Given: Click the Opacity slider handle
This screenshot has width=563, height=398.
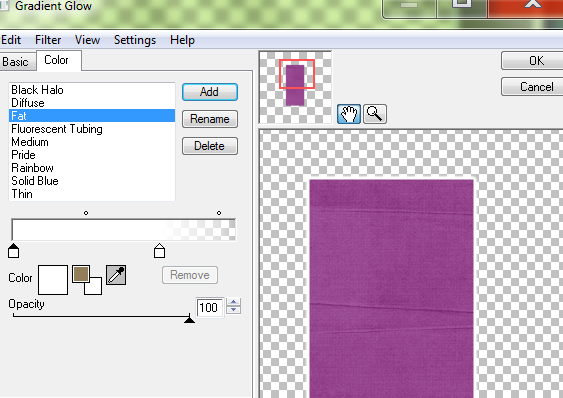Looking at the screenshot, I should (x=189, y=319).
